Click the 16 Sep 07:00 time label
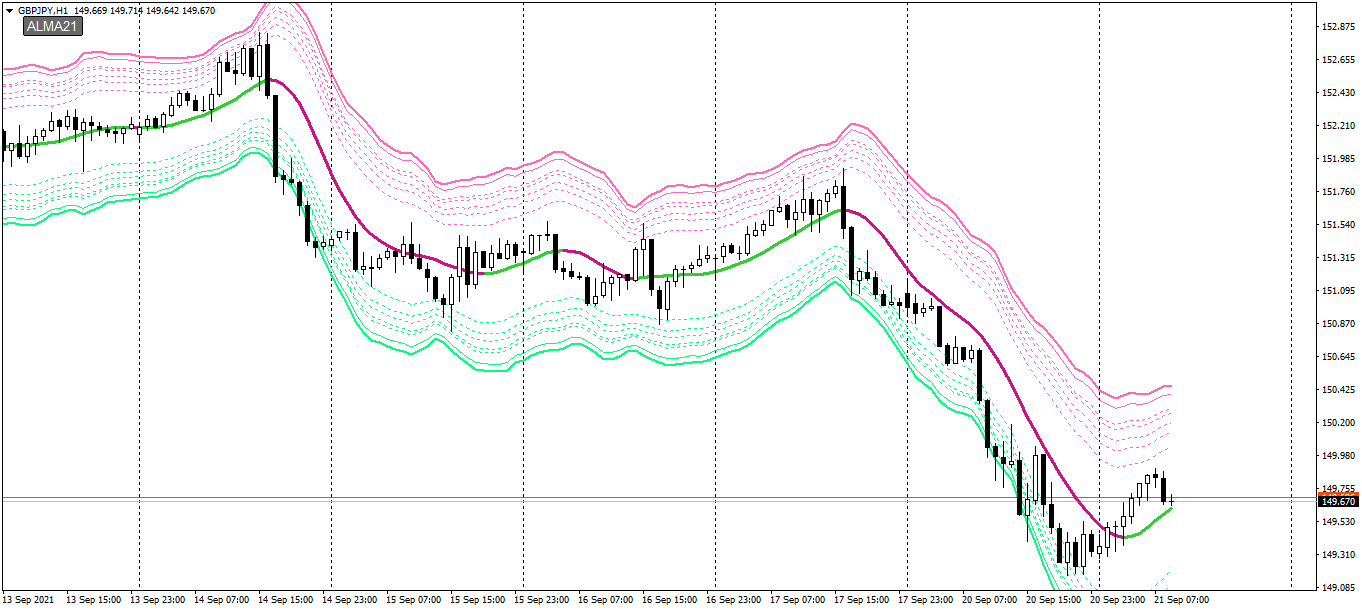 click(606, 600)
